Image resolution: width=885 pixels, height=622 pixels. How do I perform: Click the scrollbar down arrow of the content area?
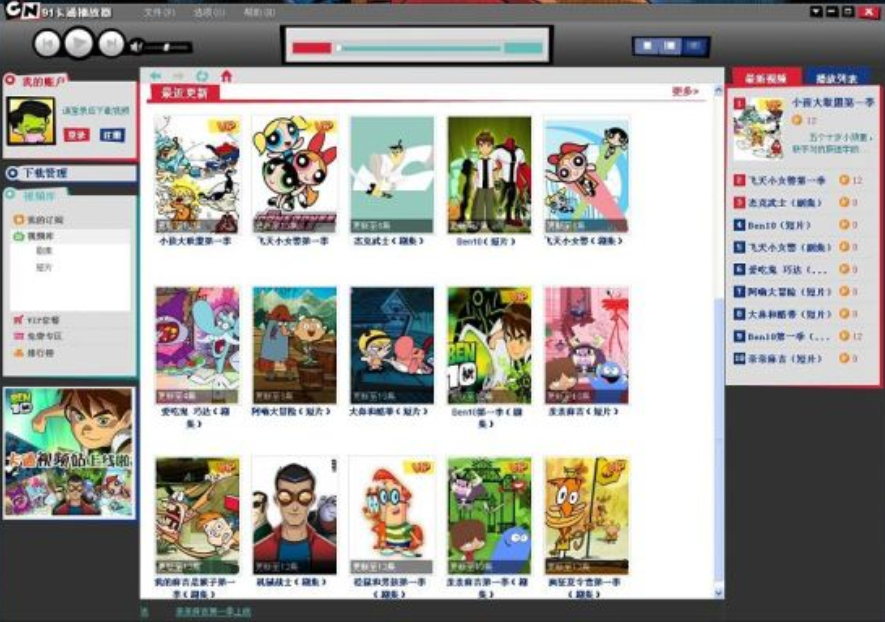click(718, 593)
